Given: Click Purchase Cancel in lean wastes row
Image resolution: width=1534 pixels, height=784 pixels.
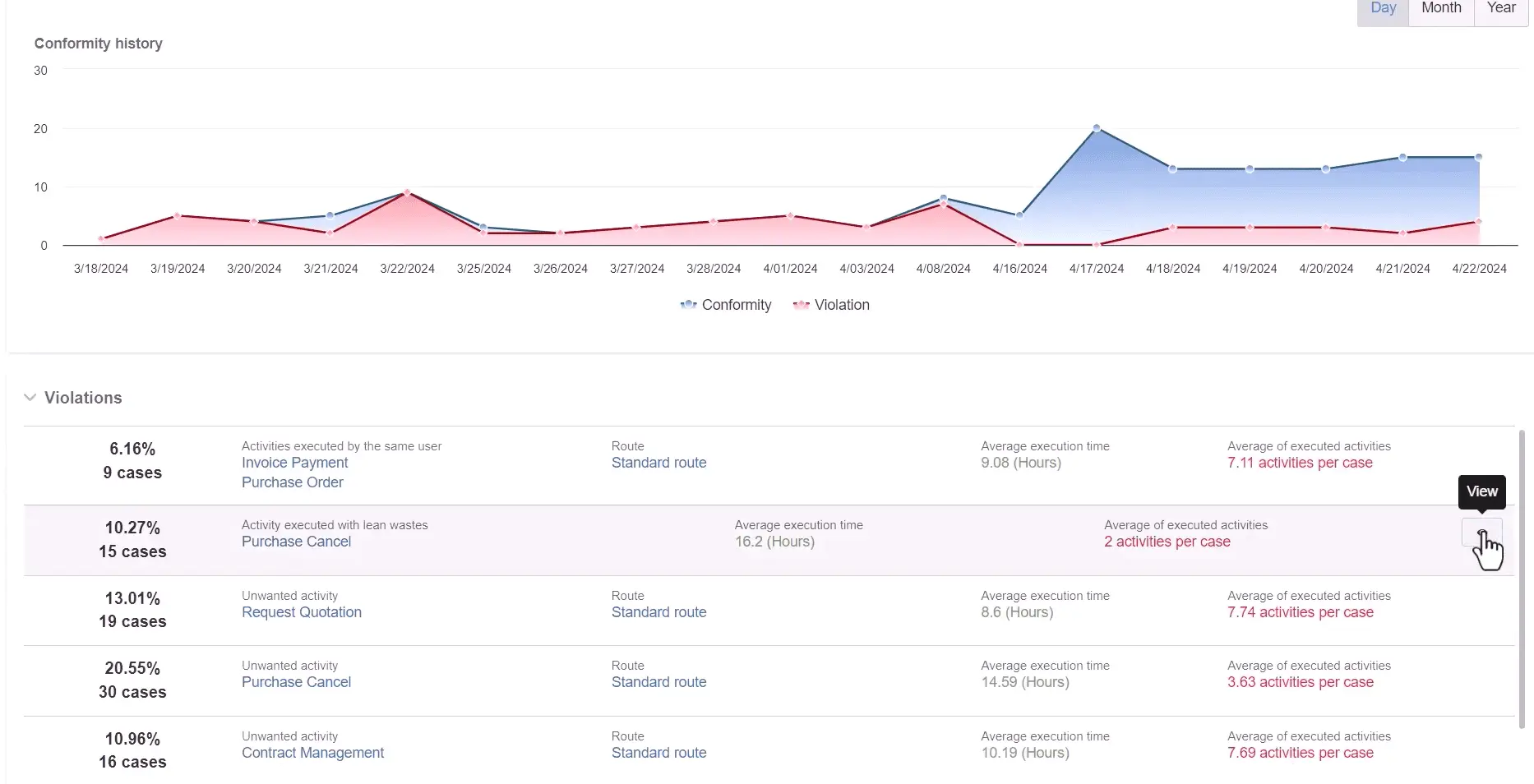Looking at the screenshot, I should pyautogui.click(x=296, y=542).
